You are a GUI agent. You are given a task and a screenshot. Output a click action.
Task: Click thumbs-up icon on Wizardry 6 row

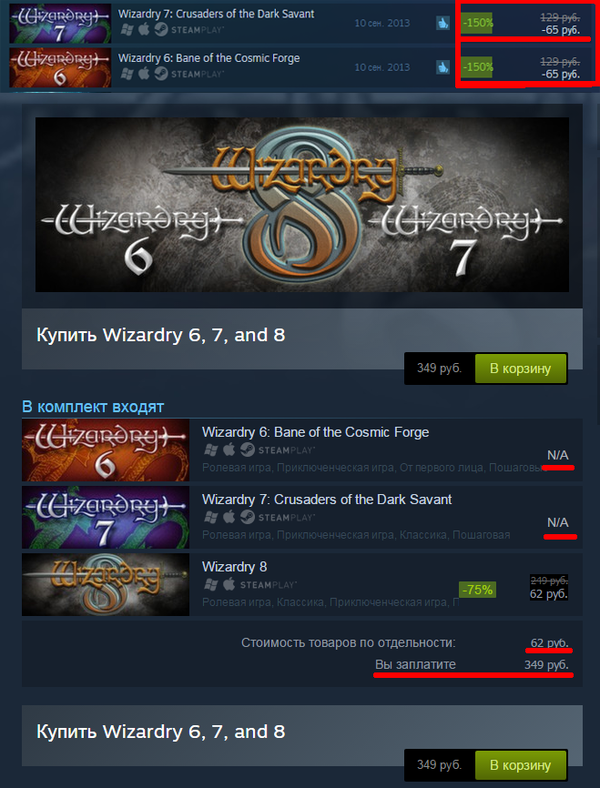point(443,67)
